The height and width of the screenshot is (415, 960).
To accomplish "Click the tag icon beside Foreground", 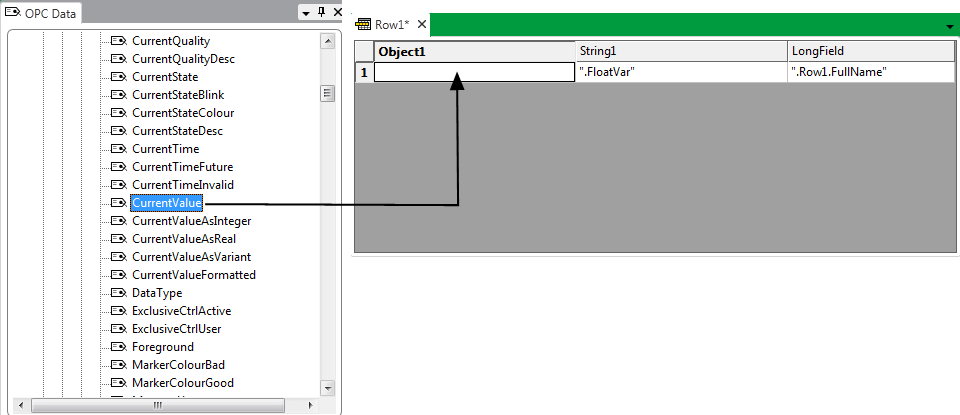I will pos(118,347).
